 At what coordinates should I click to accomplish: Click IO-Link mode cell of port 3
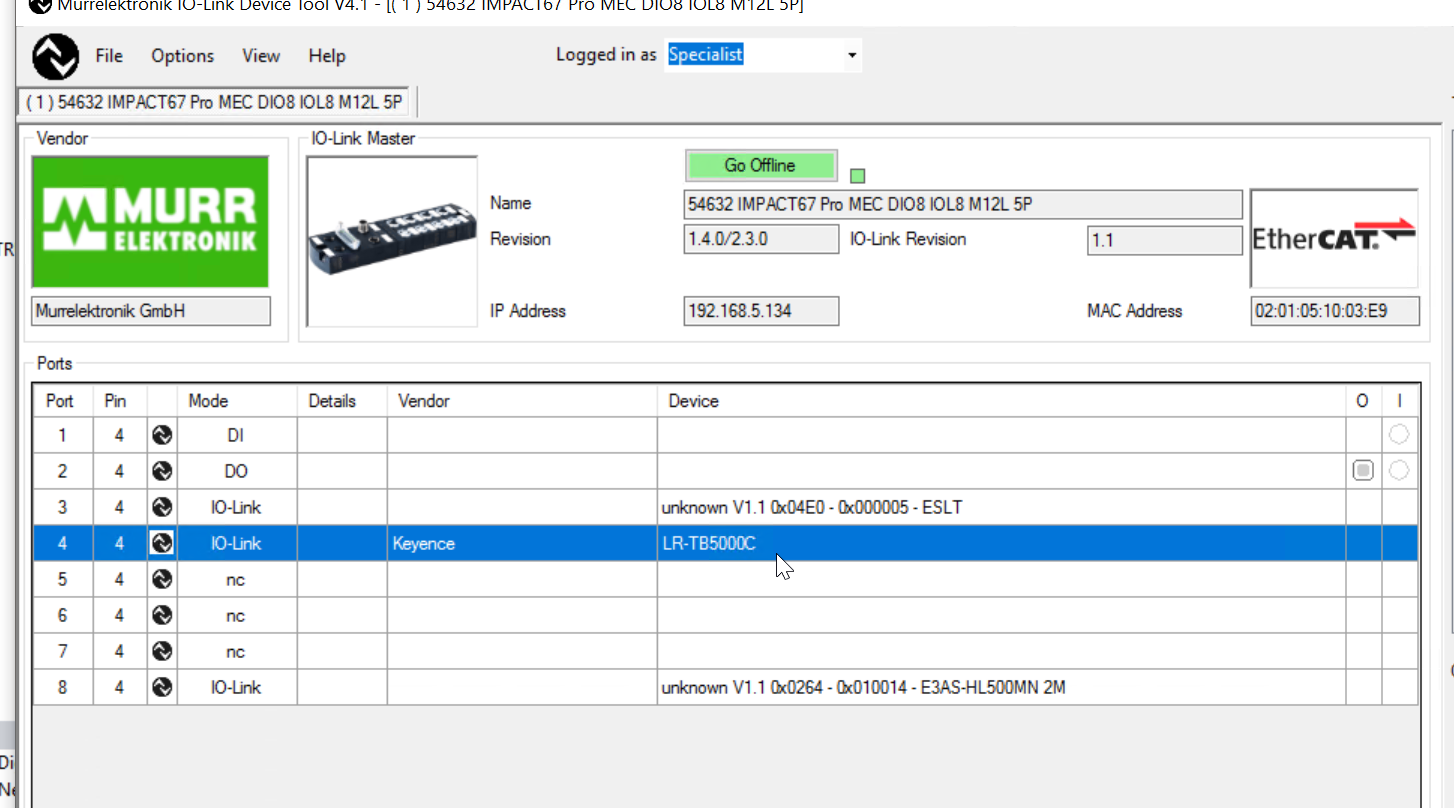point(236,507)
